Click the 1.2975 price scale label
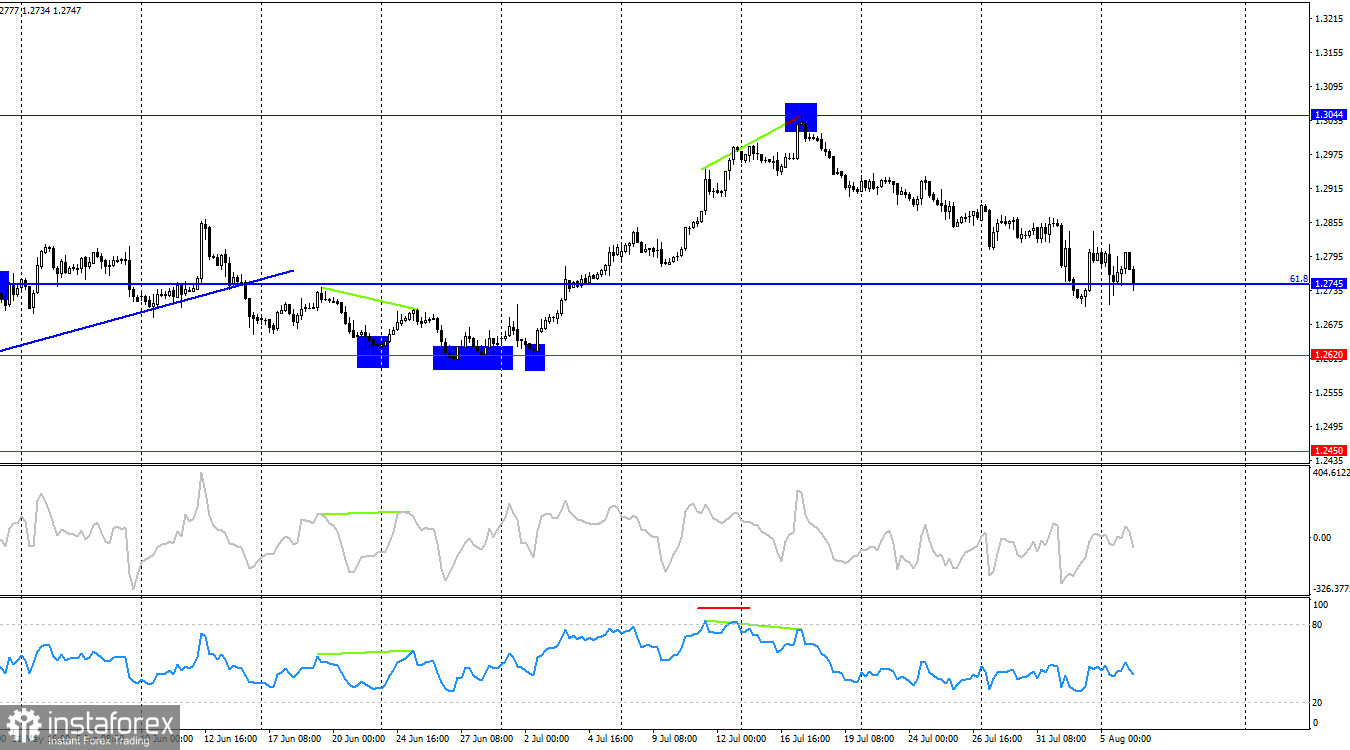 [1329, 155]
